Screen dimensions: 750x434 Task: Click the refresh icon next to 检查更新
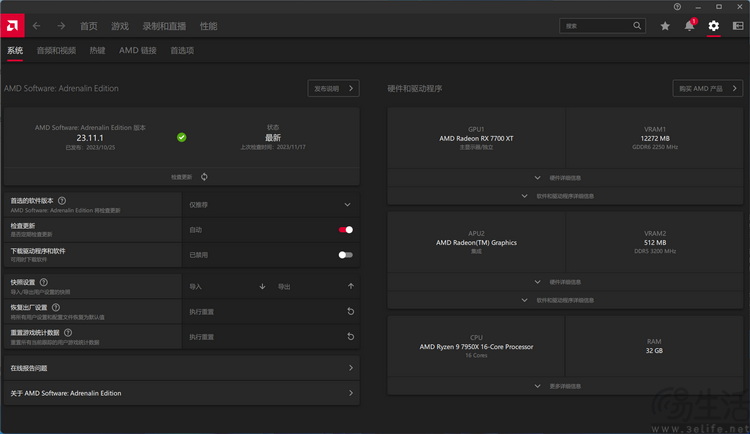[204, 177]
